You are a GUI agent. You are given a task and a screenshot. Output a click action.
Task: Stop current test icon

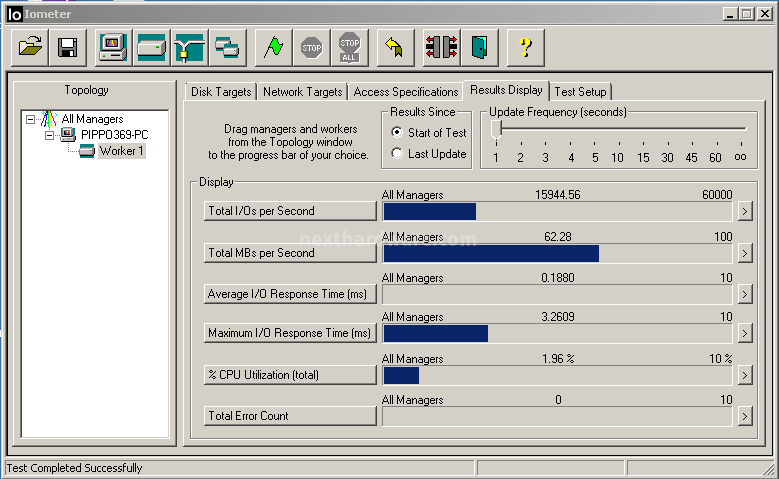tap(312, 48)
